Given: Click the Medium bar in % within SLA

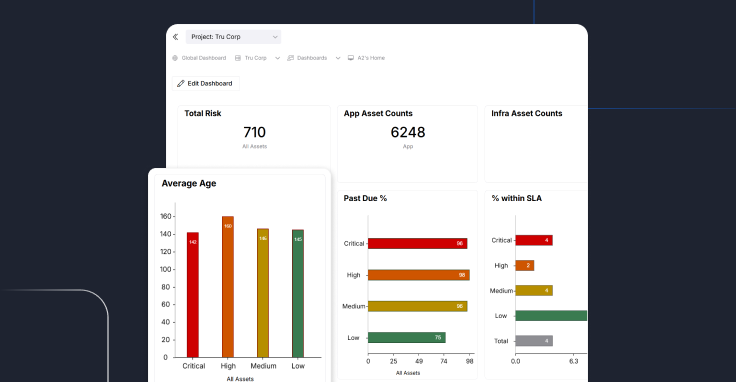Looking at the screenshot, I should pos(534,290).
